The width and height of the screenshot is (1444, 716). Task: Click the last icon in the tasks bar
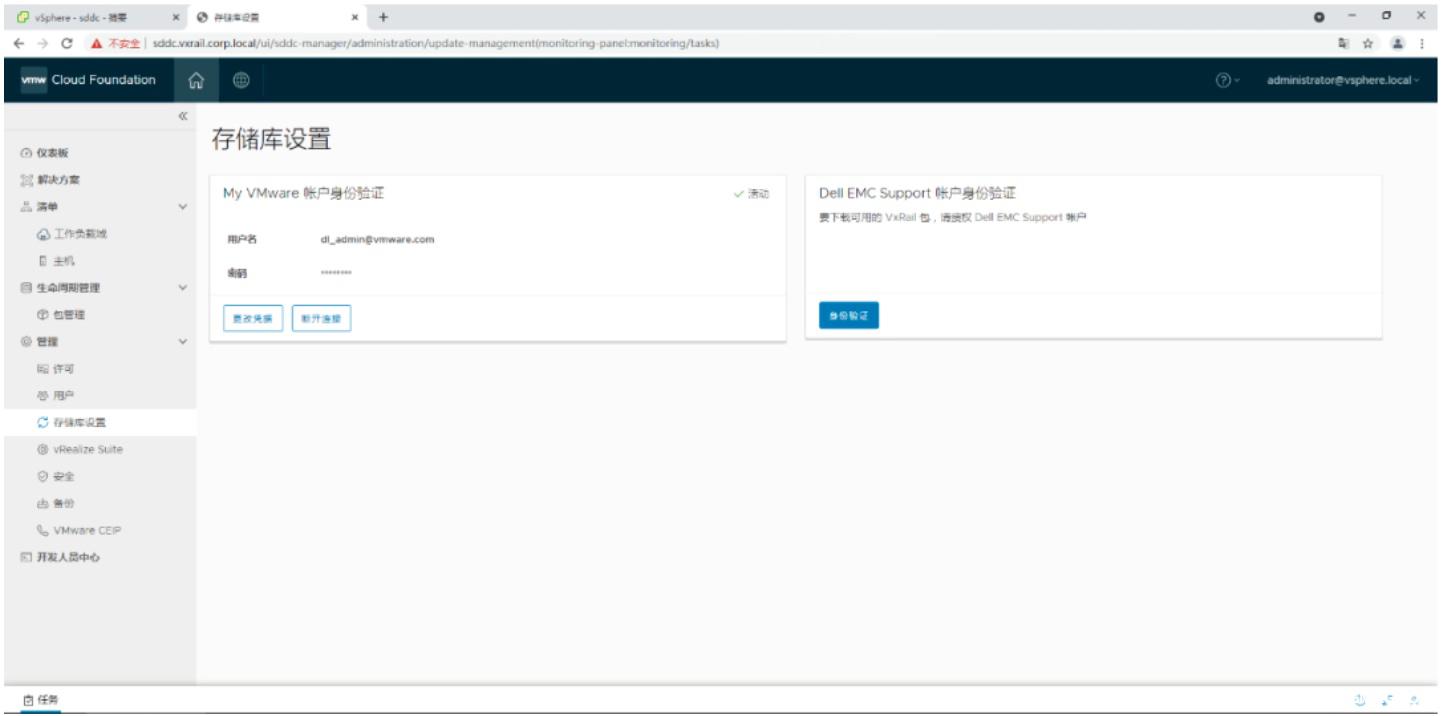point(1414,701)
